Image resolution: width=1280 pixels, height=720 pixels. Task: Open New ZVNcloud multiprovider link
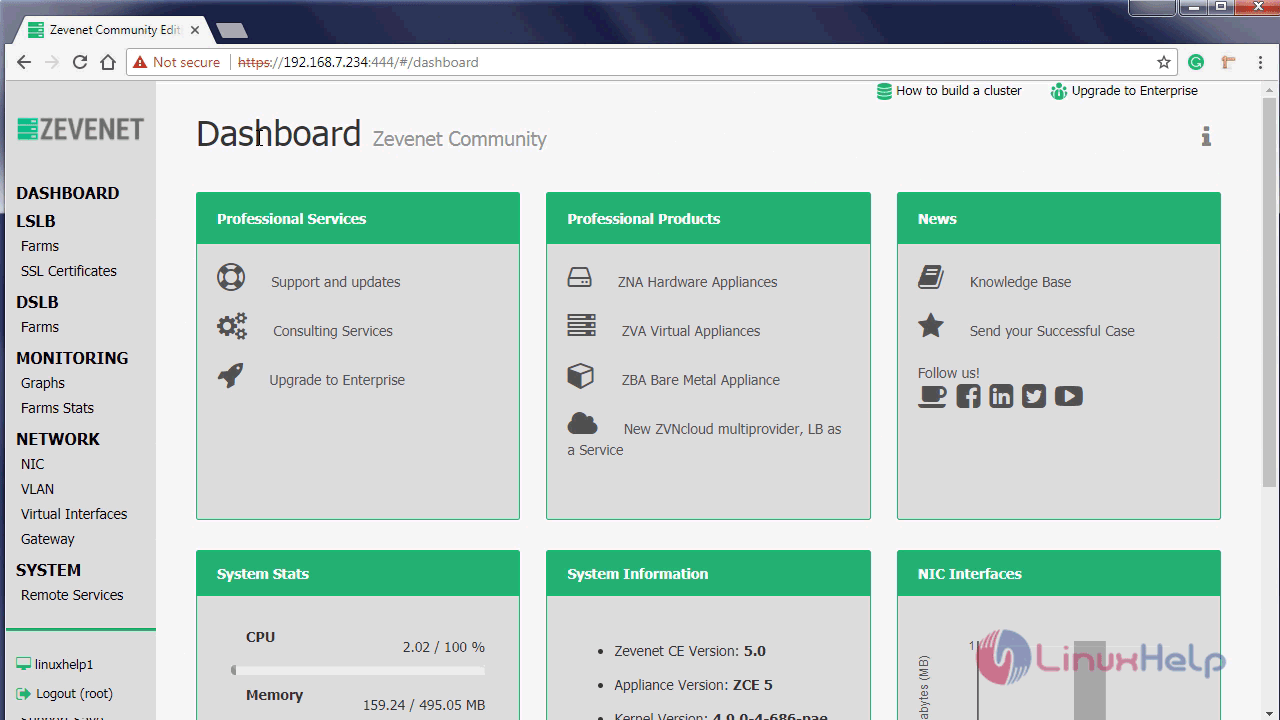[705, 439]
